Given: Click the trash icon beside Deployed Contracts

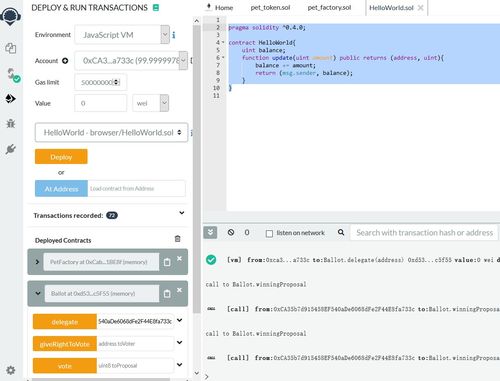Looking at the screenshot, I should pos(178,239).
